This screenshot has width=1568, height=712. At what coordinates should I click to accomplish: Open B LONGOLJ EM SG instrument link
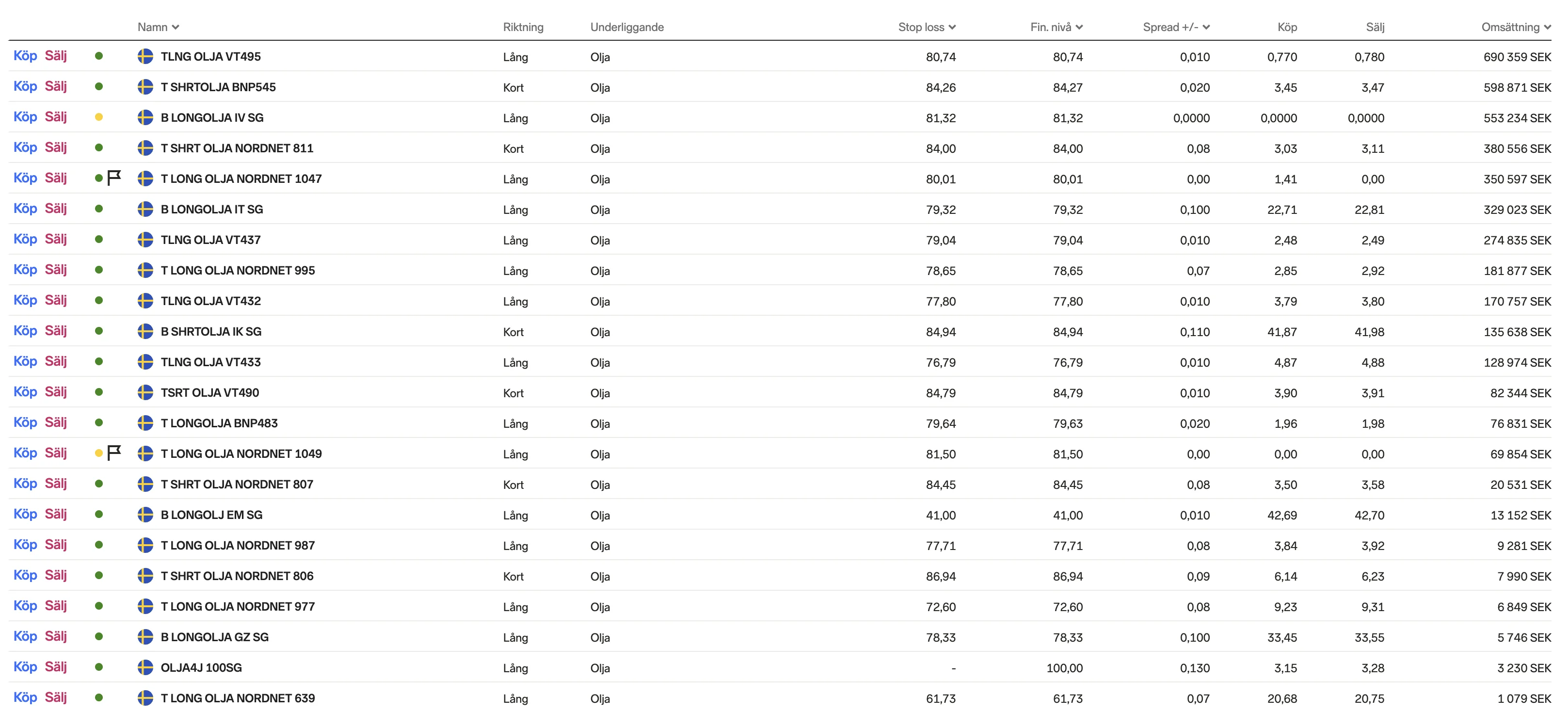point(211,515)
